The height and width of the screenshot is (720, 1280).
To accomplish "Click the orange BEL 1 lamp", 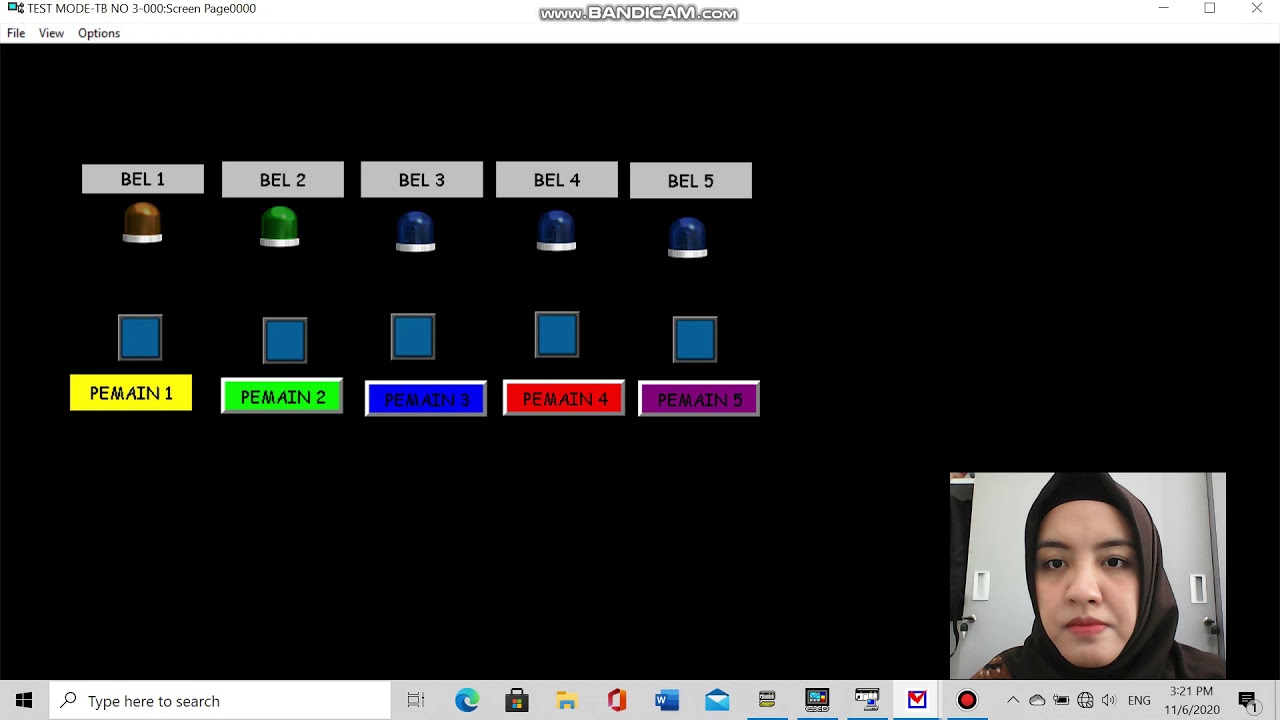I will click(142, 222).
